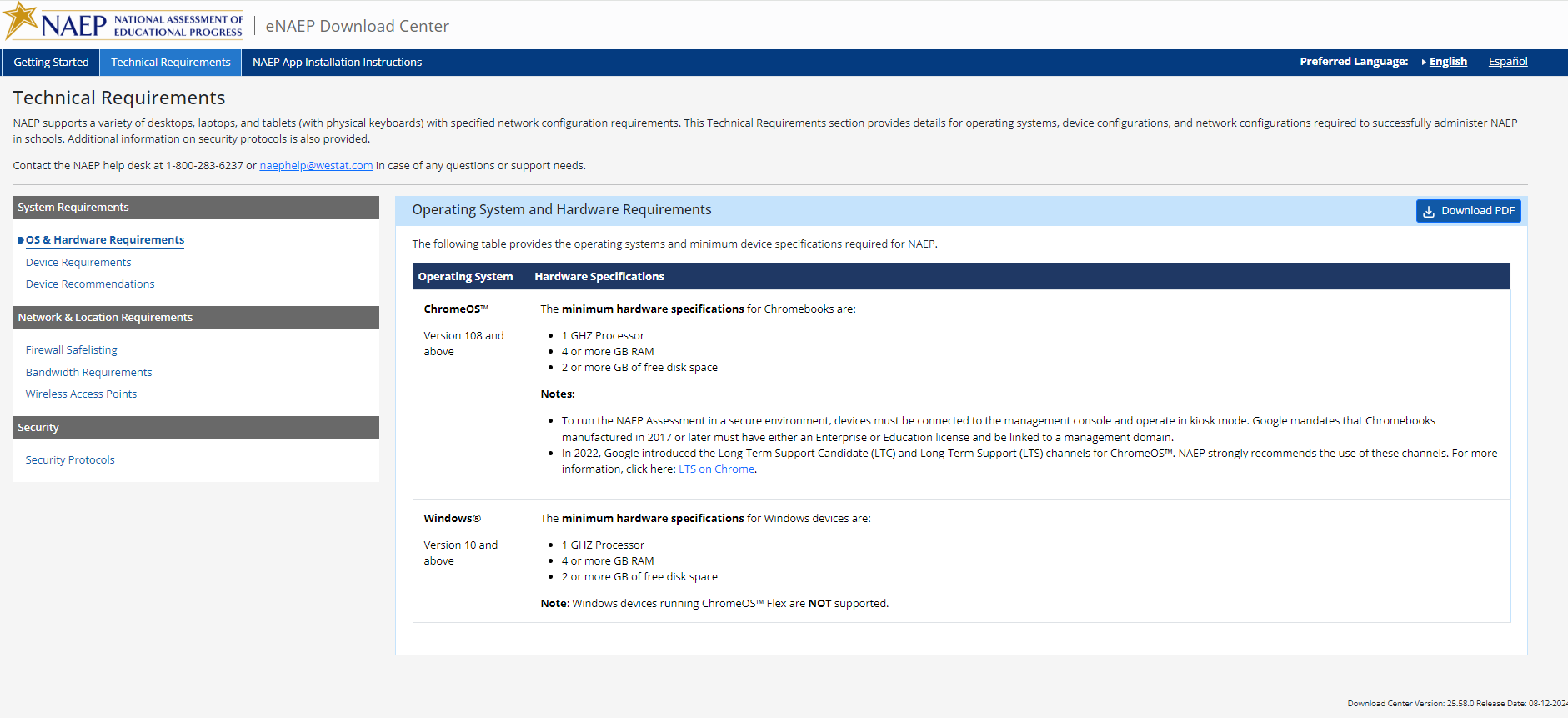Switch to NAEP App Installation Instructions tab

coord(338,63)
